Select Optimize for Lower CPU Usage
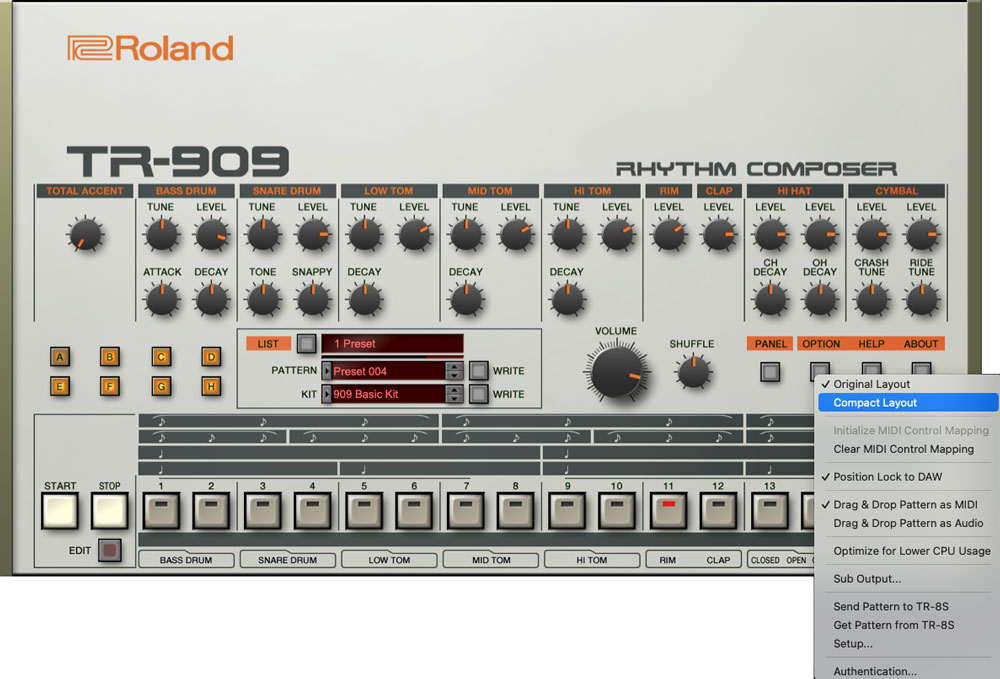 pos(908,551)
